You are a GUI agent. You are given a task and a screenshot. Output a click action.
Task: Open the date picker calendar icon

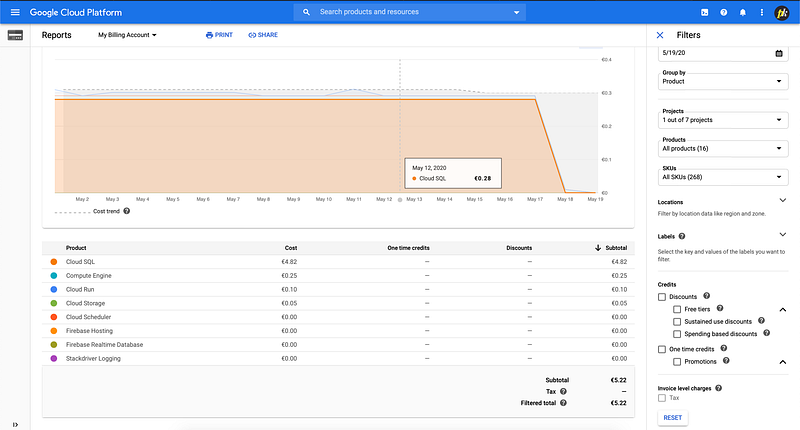779,53
